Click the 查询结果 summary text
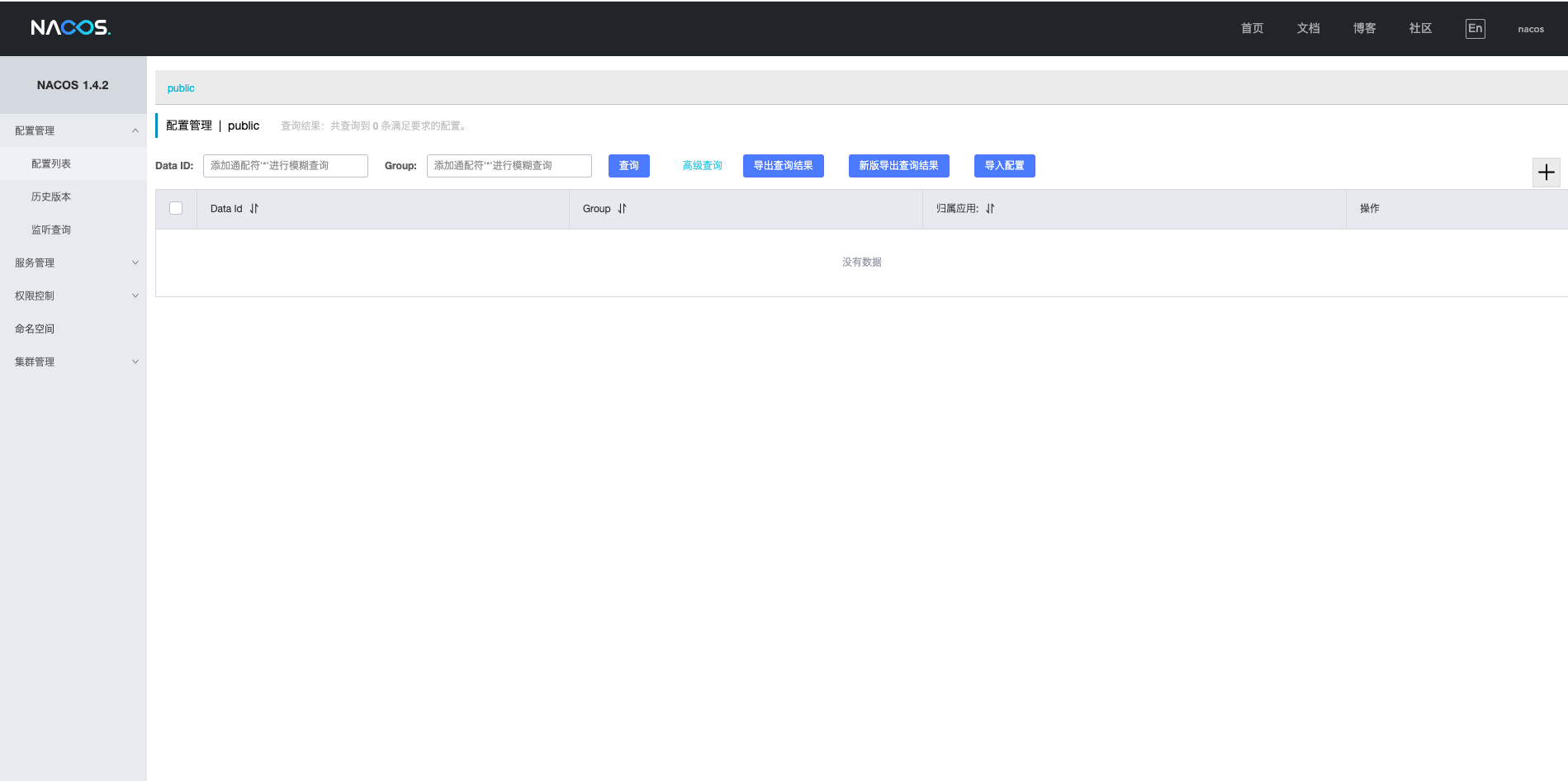Image resolution: width=1568 pixels, height=781 pixels. click(x=375, y=126)
